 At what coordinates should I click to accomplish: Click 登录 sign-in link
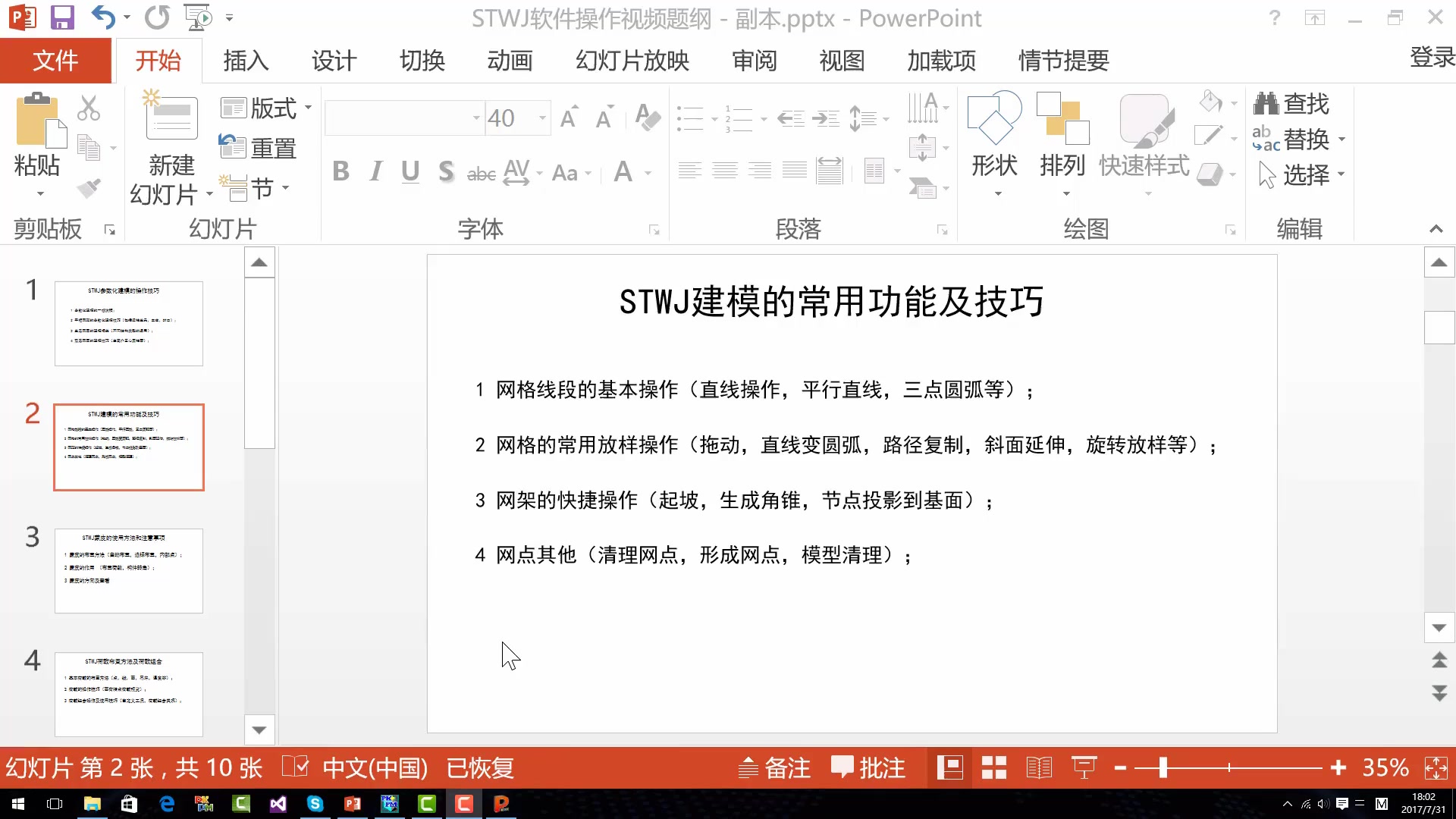coord(1432,58)
